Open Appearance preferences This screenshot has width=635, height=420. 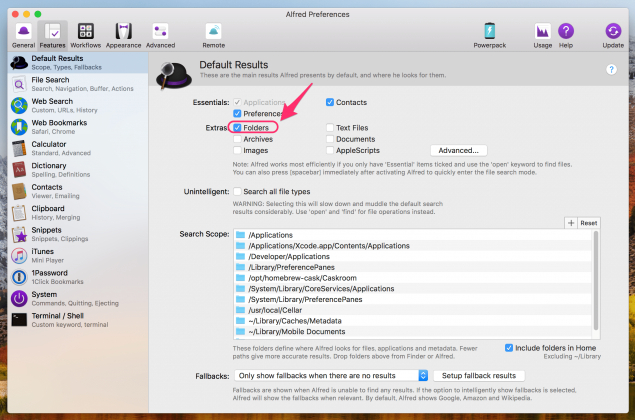(123, 36)
